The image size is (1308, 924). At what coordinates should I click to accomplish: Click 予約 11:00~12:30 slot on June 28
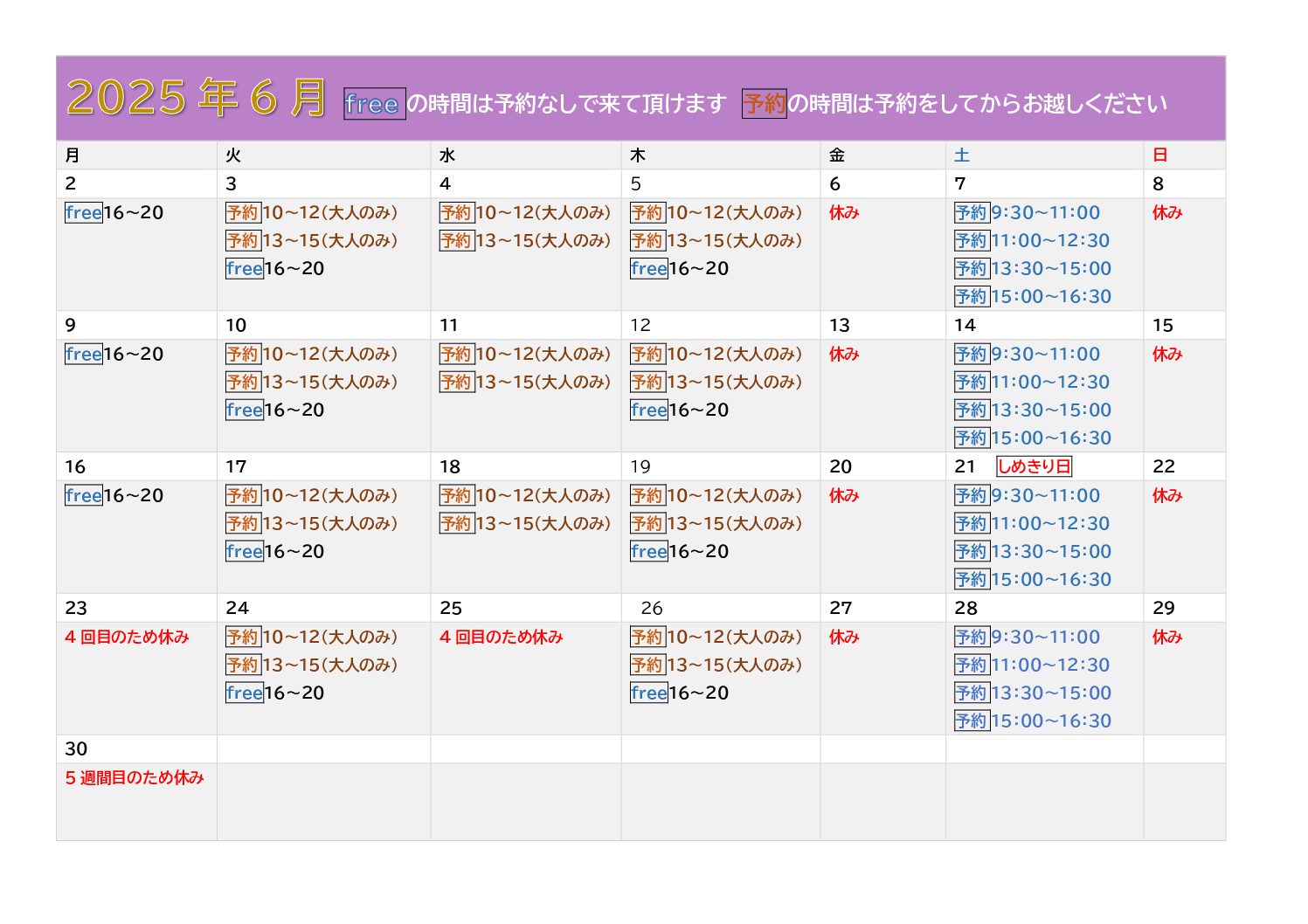(x=1032, y=665)
